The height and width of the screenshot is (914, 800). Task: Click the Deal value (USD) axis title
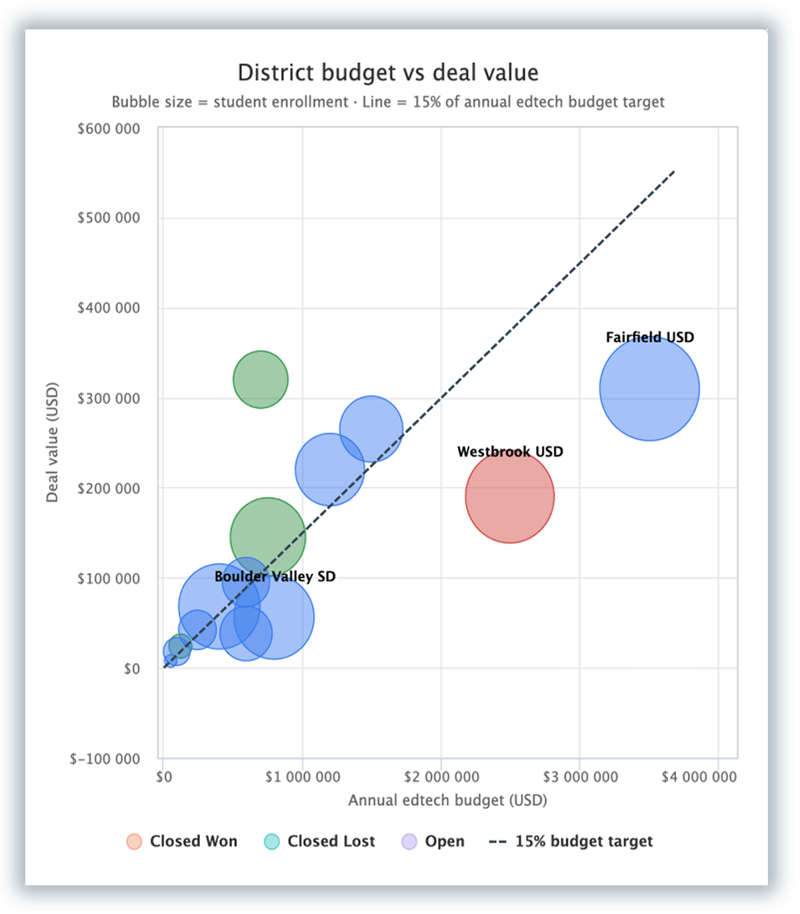[x=52, y=442]
